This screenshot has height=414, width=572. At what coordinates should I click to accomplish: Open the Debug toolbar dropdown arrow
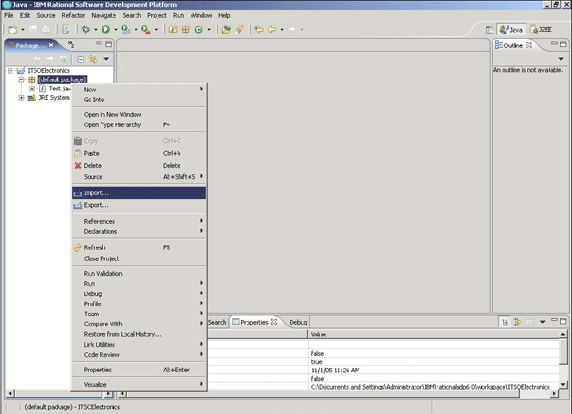(x=96, y=30)
